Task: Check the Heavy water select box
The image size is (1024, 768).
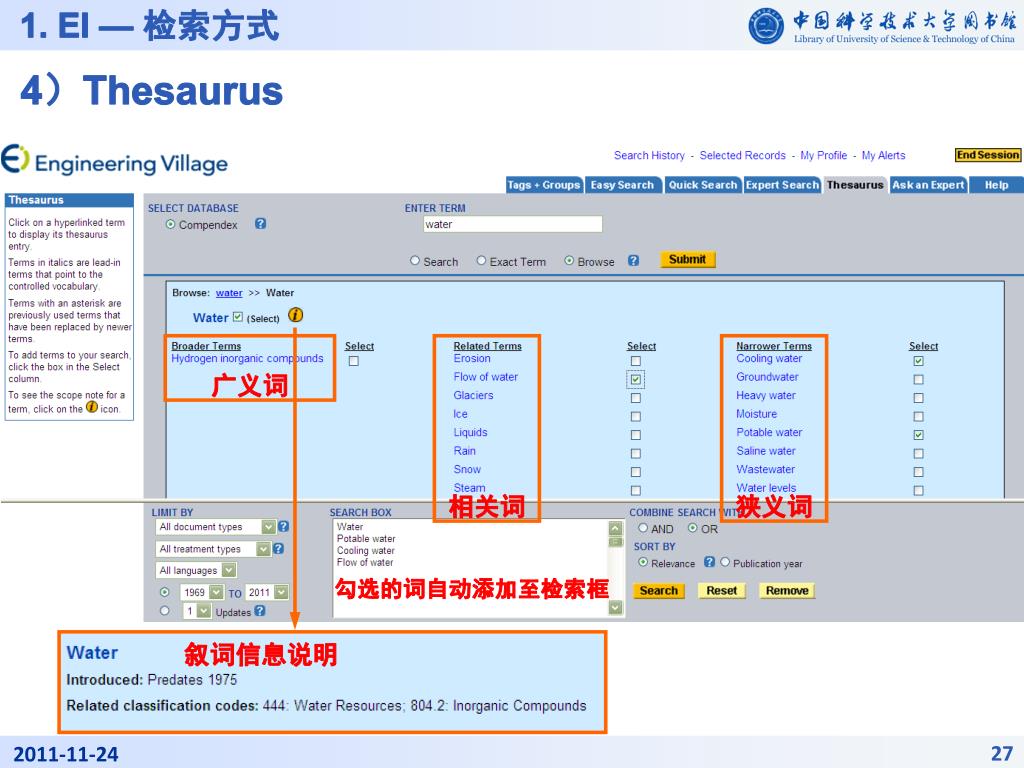Action: point(918,398)
